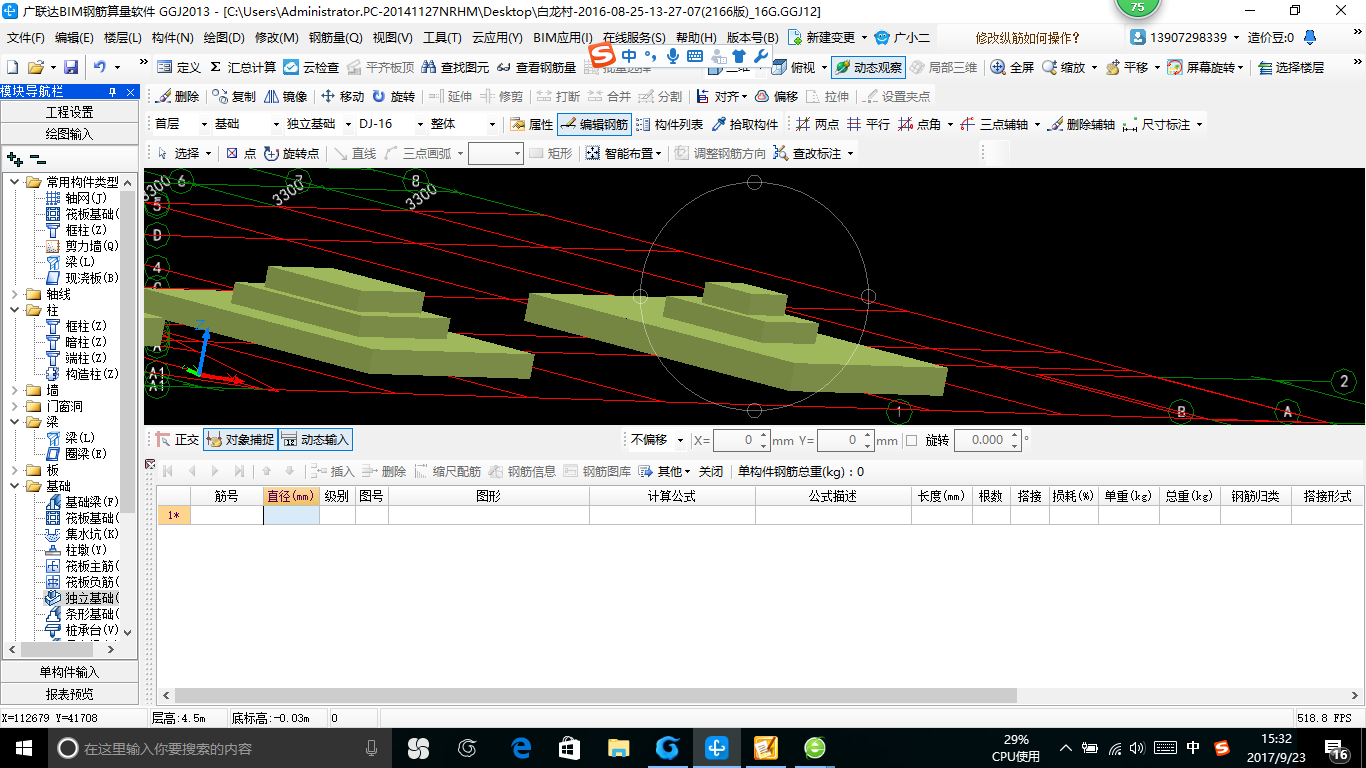This screenshot has height=768, width=1366.
Task: Select the 移动 move tool
Action: 342,96
